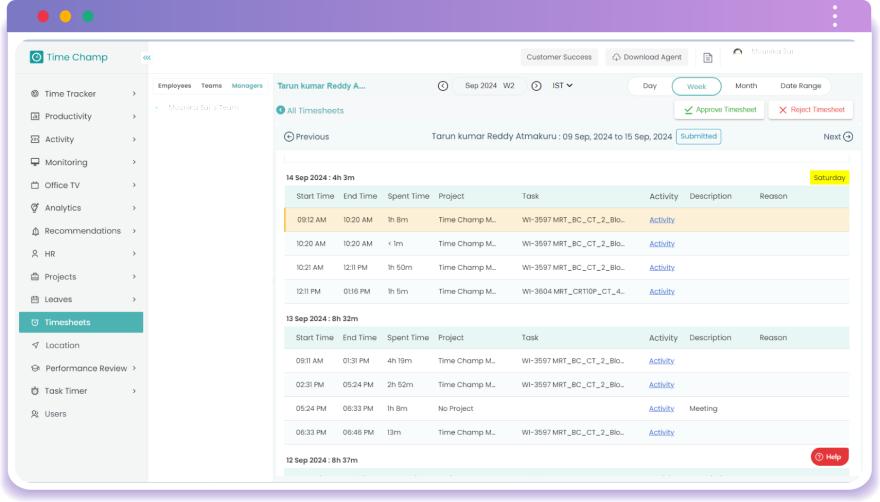Switch to the Teams tab

212,86
